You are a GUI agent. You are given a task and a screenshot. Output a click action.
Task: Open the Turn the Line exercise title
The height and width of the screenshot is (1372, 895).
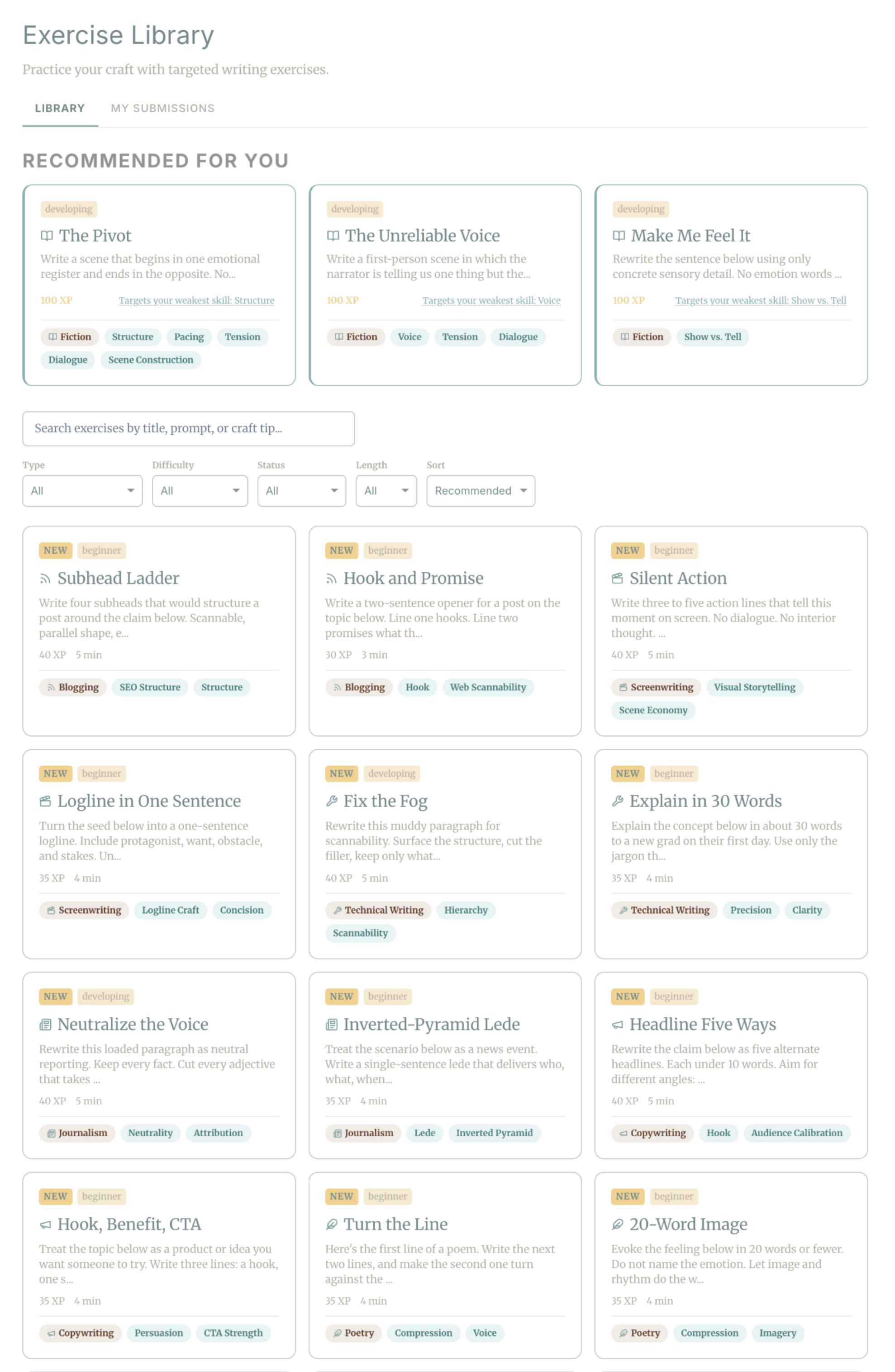coord(395,1225)
